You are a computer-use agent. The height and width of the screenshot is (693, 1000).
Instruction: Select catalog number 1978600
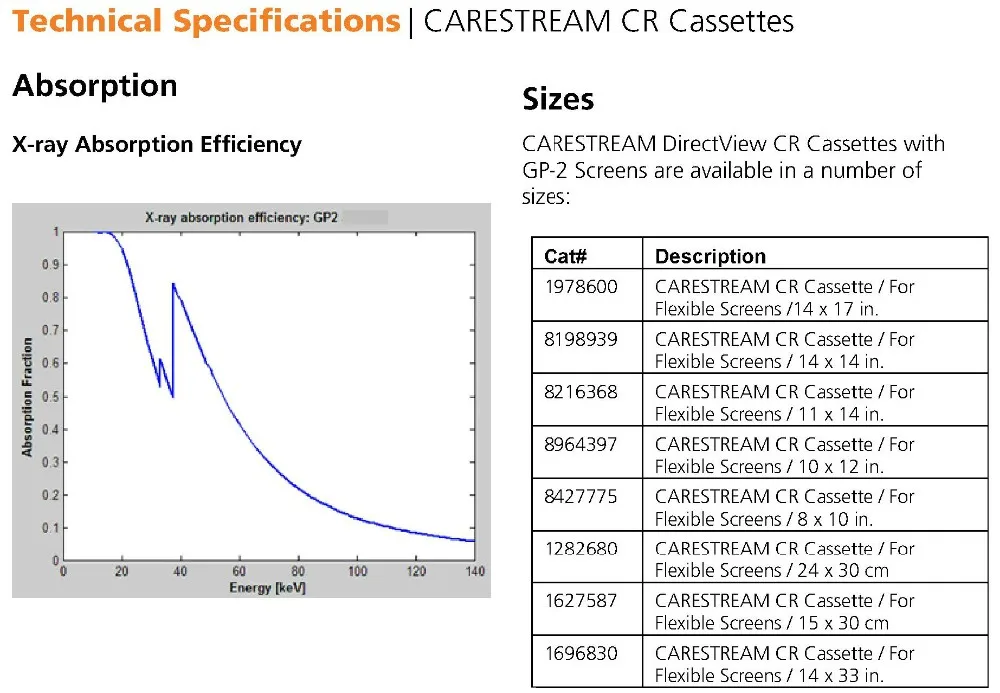click(581, 287)
